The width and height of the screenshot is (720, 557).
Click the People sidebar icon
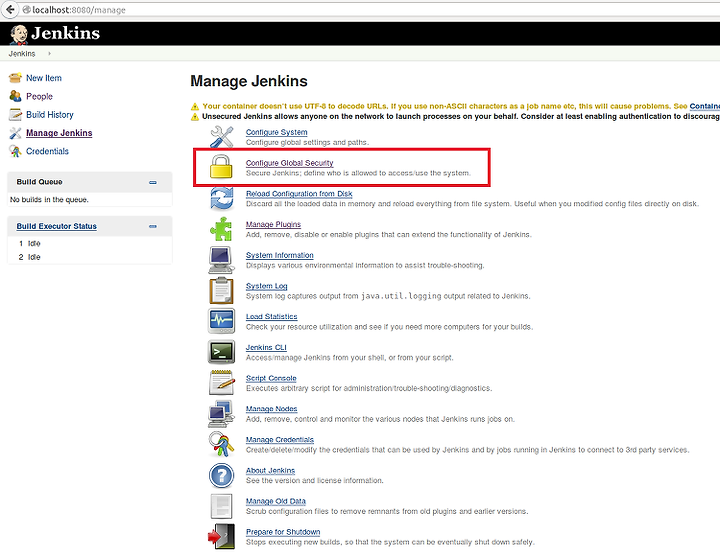point(15,96)
